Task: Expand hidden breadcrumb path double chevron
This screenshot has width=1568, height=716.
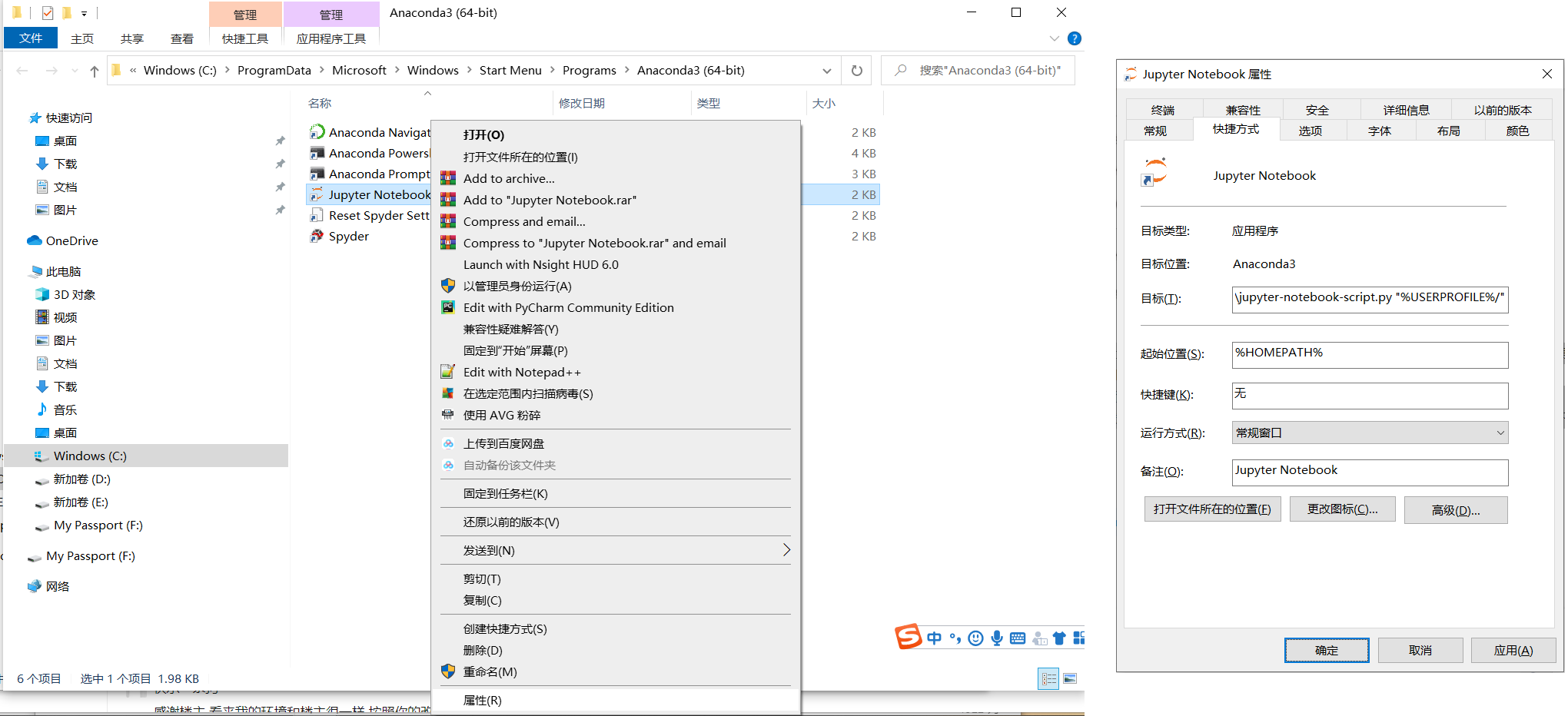Action: click(x=133, y=70)
